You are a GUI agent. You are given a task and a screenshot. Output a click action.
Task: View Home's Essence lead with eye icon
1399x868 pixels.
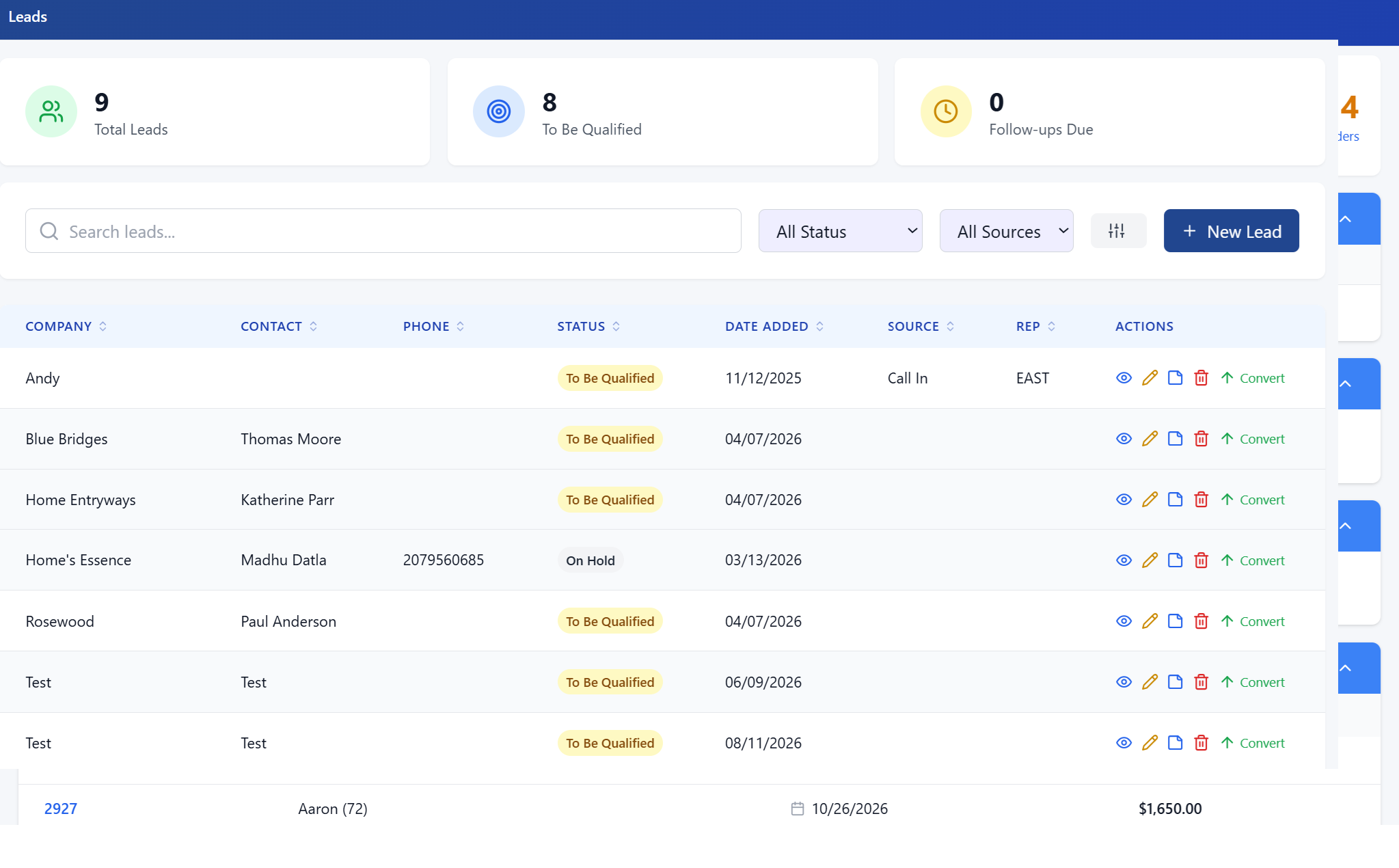tap(1124, 560)
